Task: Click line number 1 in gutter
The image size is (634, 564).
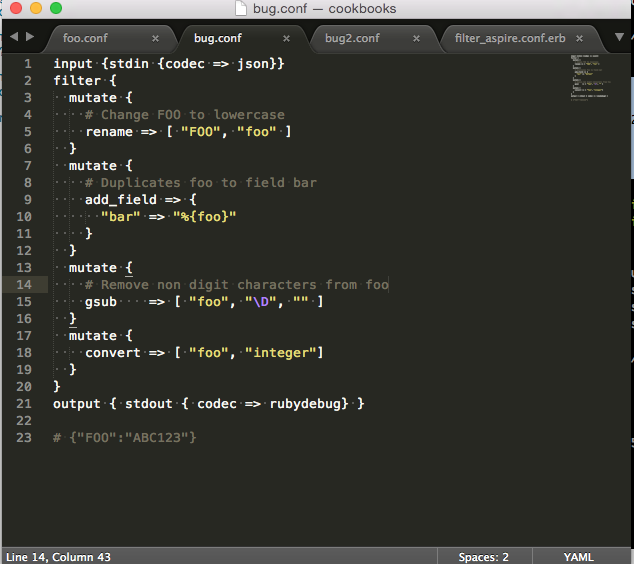Action: [x=27, y=63]
